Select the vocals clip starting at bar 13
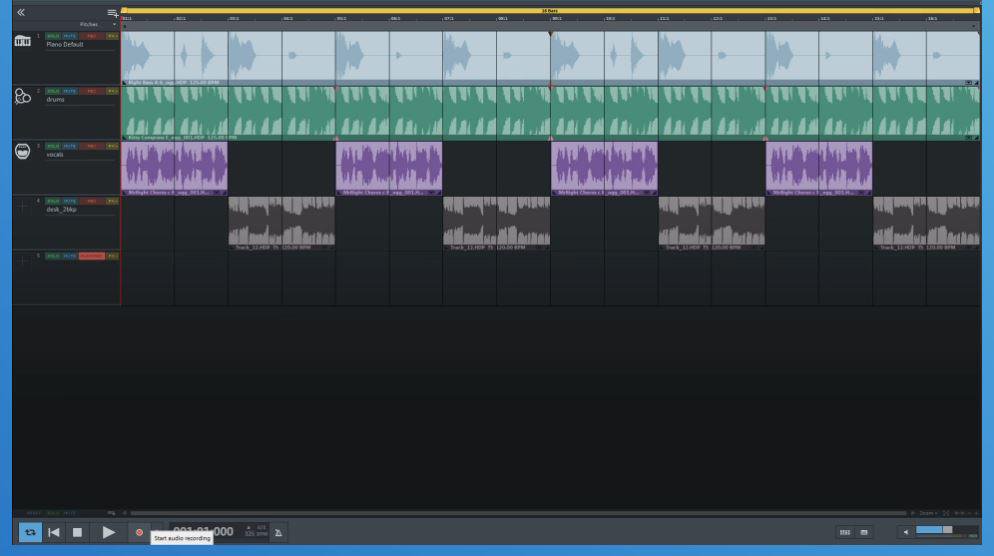The height and width of the screenshot is (556, 994). (x=819, y=168)
